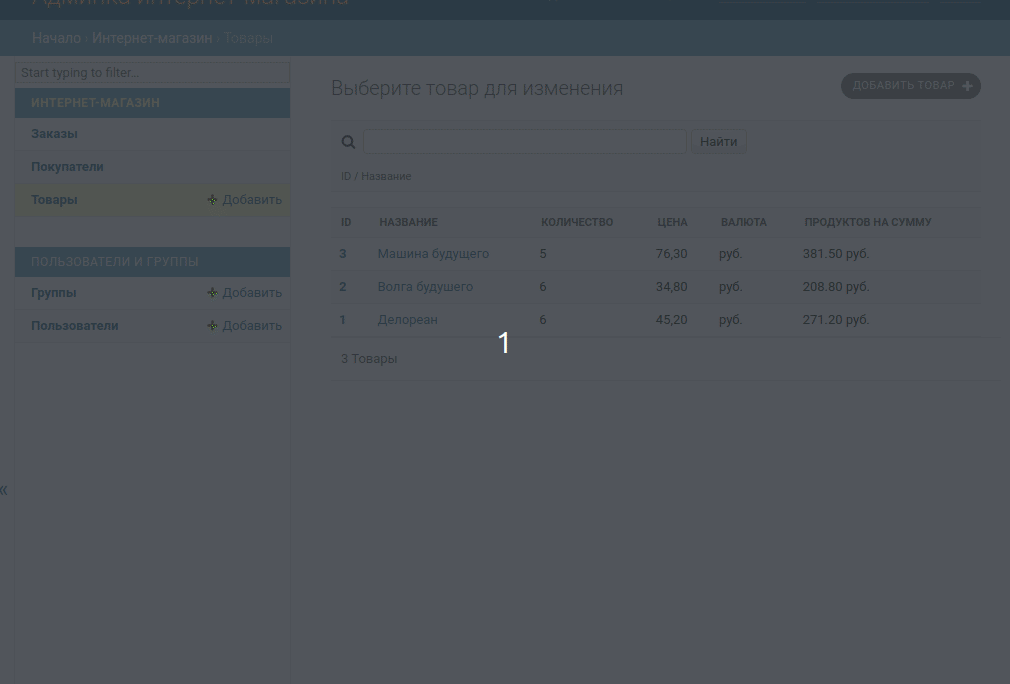The width and height of the screenshot is (1010, 684).
Task: Open the Заказы section
Action: click(x=55, y=133)
